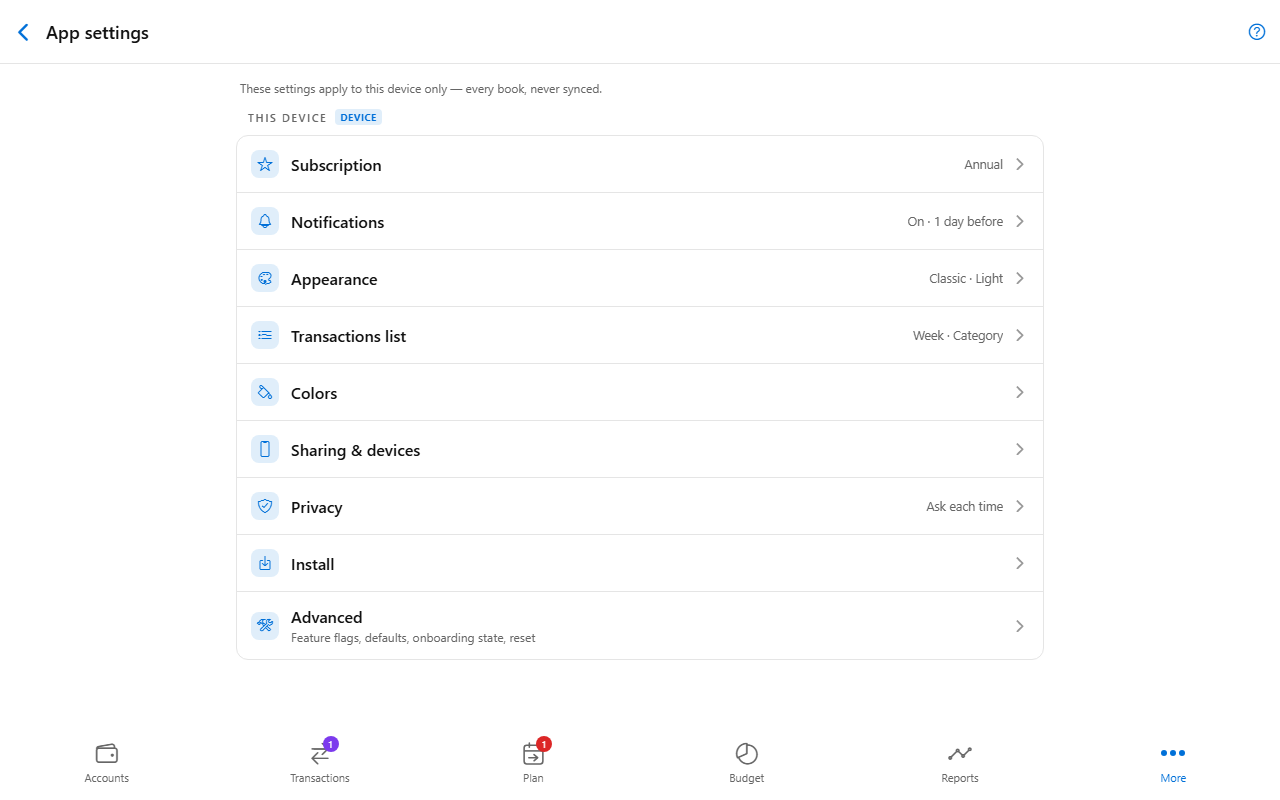Viewport: 1280px width, 800px height.
Task: Click the Transactions list lines icon
Action: 265,335
